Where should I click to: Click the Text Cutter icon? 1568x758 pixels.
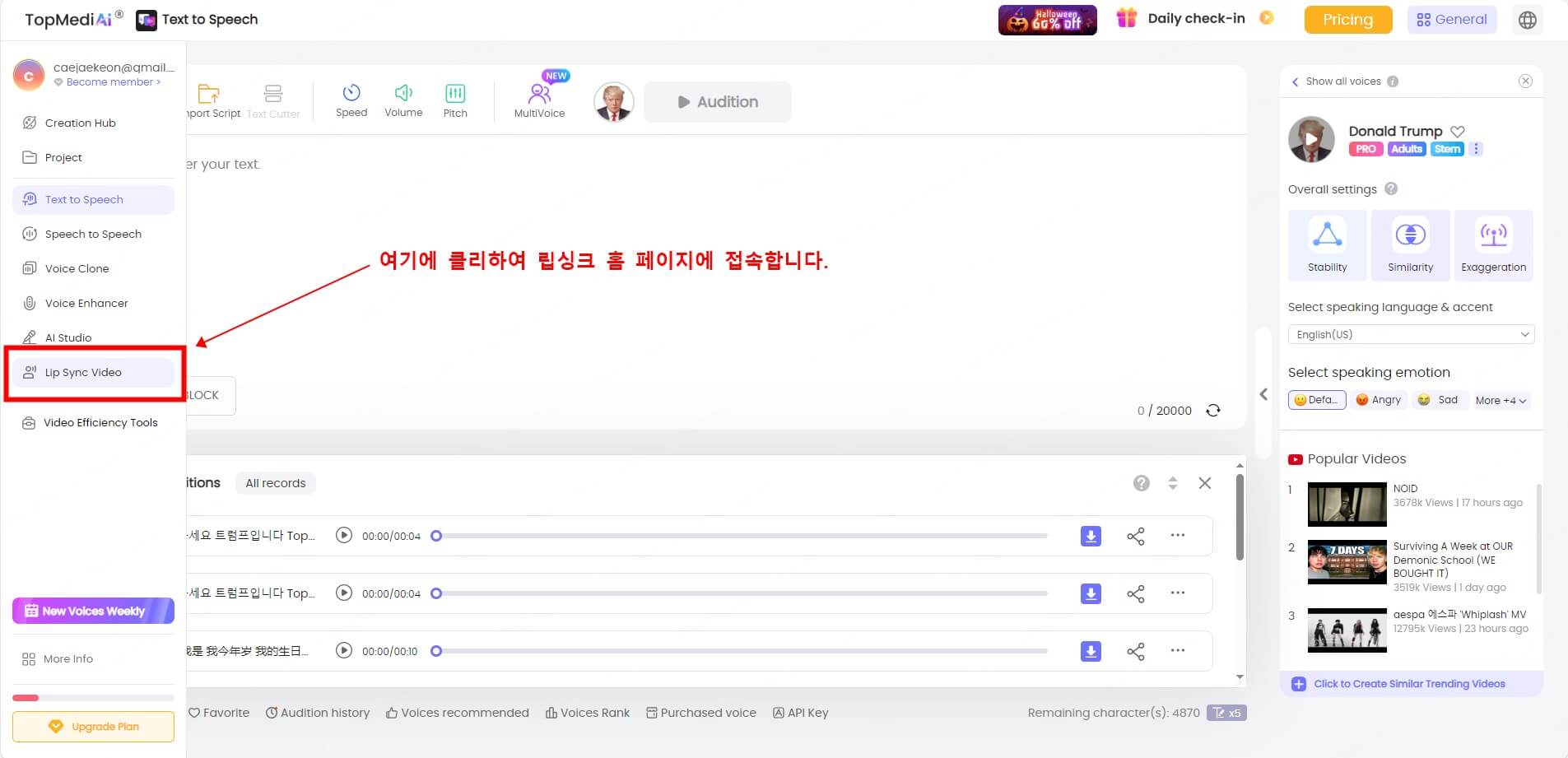point(273,93)
